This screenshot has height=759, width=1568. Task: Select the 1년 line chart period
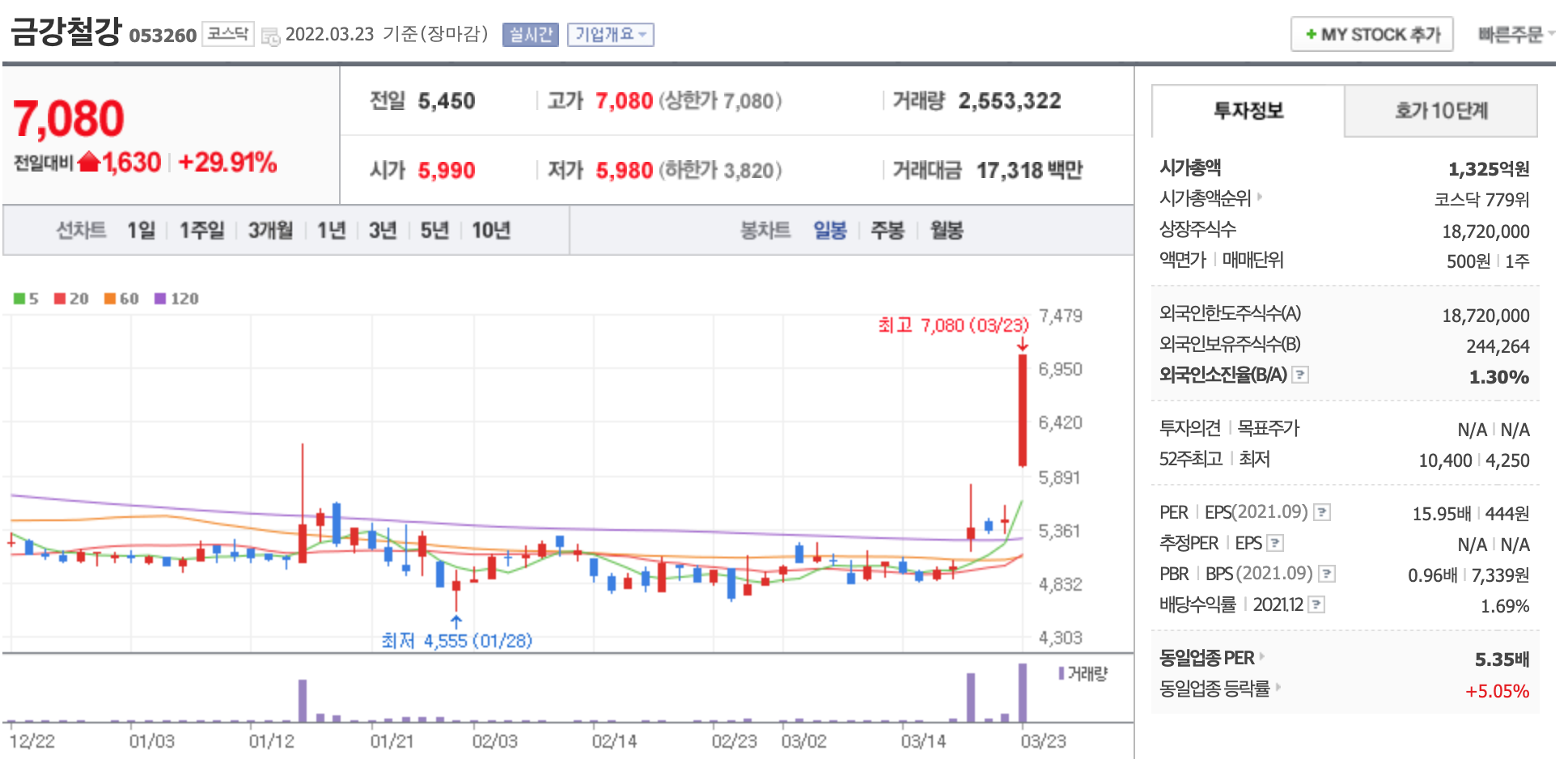331,231
